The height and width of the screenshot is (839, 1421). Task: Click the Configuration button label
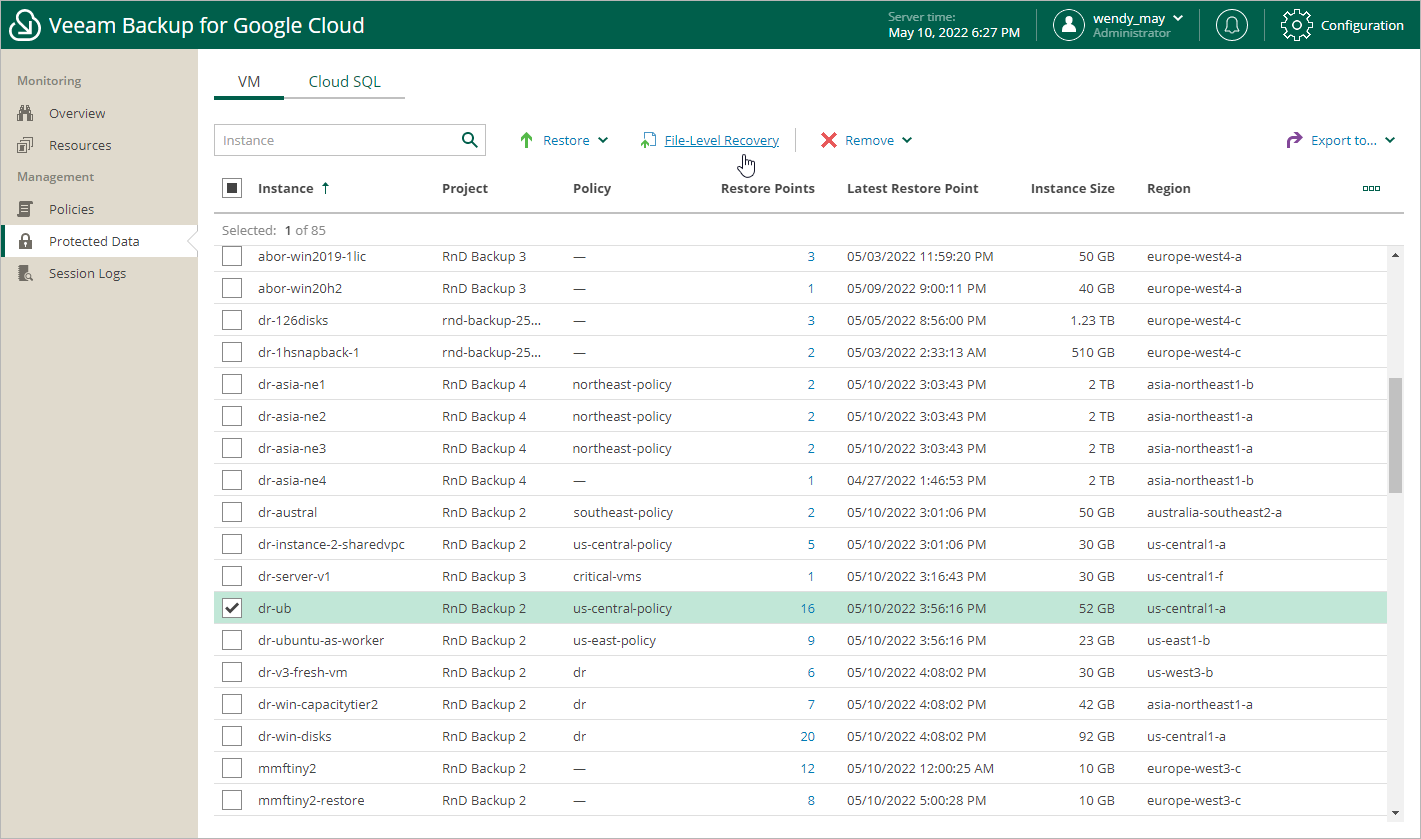click(1362, 25)
